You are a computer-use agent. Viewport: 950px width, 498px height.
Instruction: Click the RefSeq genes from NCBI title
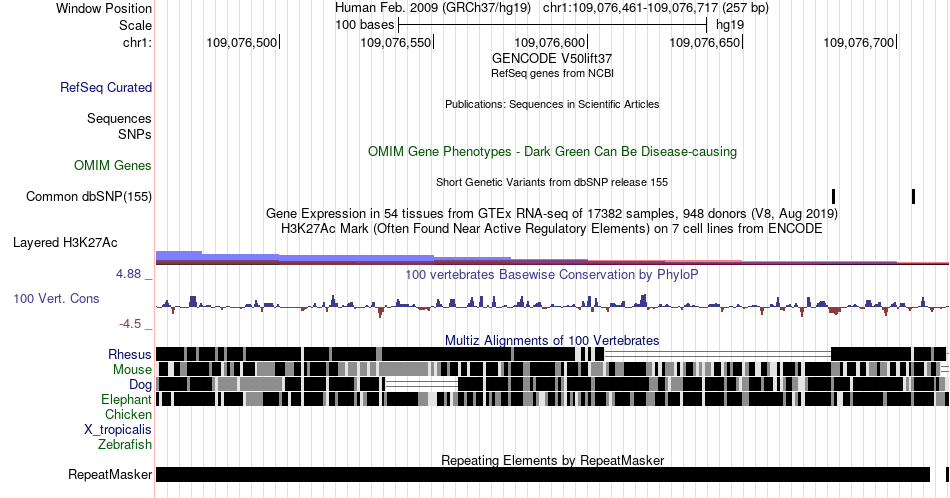click(552, 73)
